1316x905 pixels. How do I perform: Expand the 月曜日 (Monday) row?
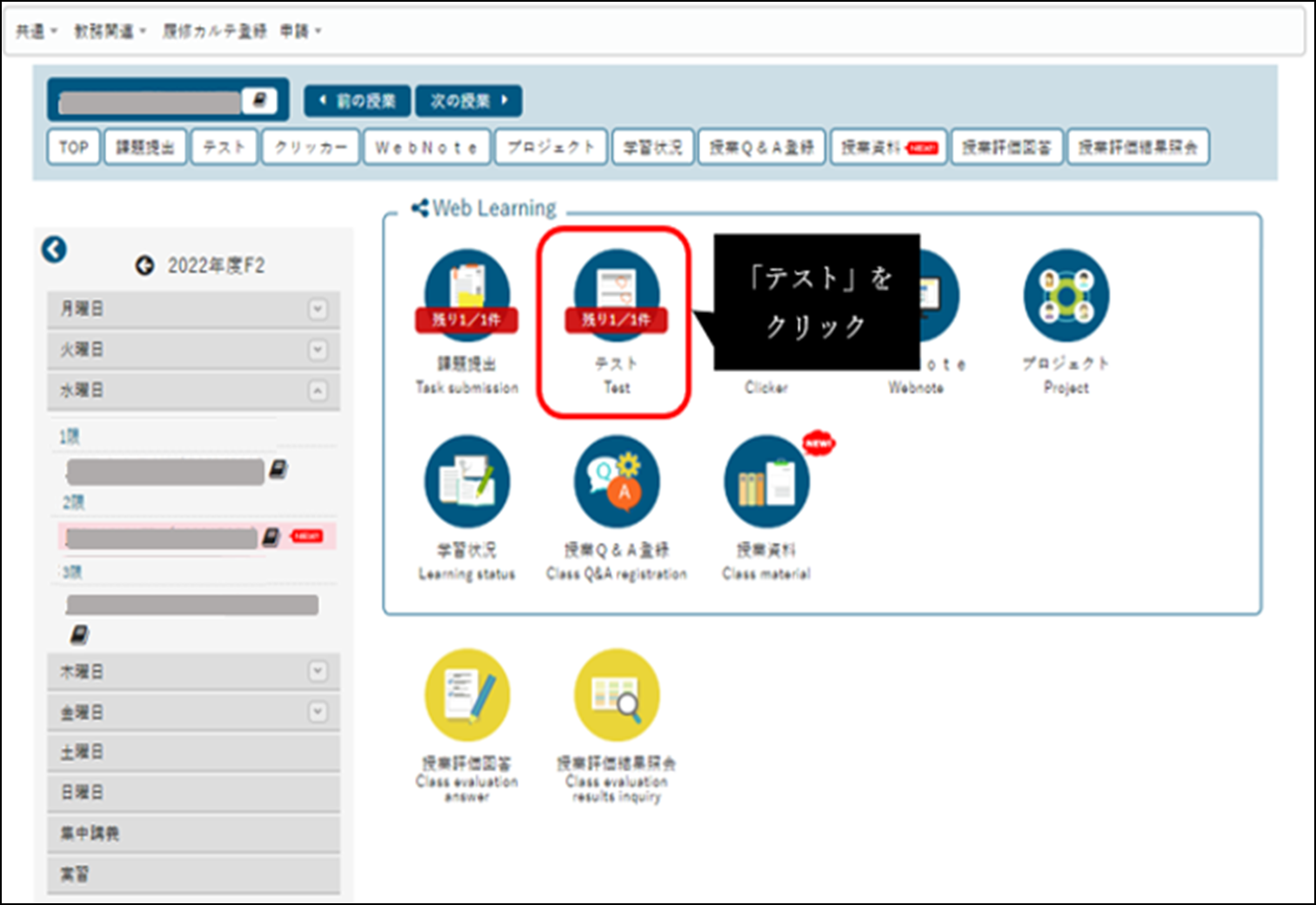tap(193, 309)
